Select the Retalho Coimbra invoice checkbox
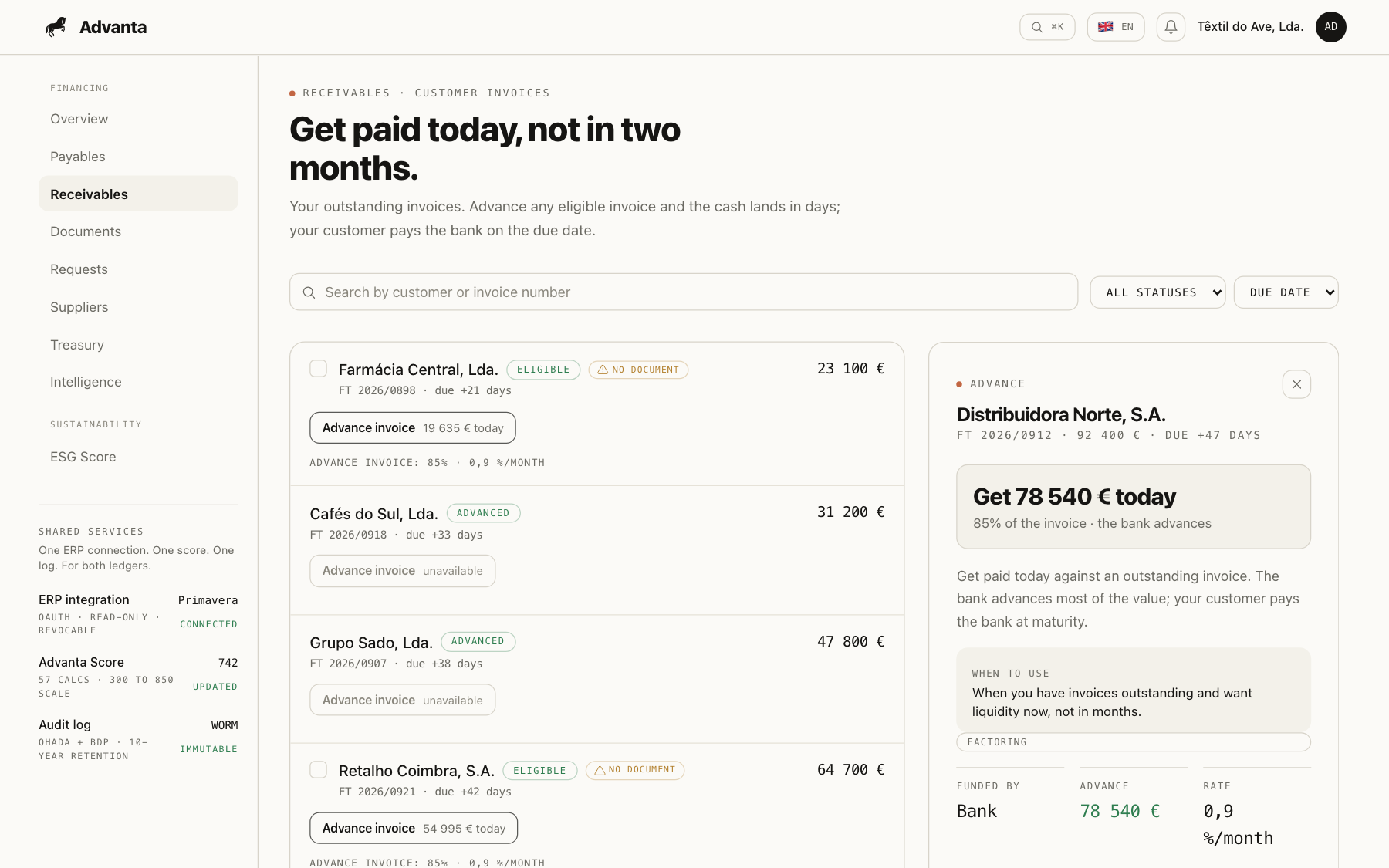 coord(318,769)
